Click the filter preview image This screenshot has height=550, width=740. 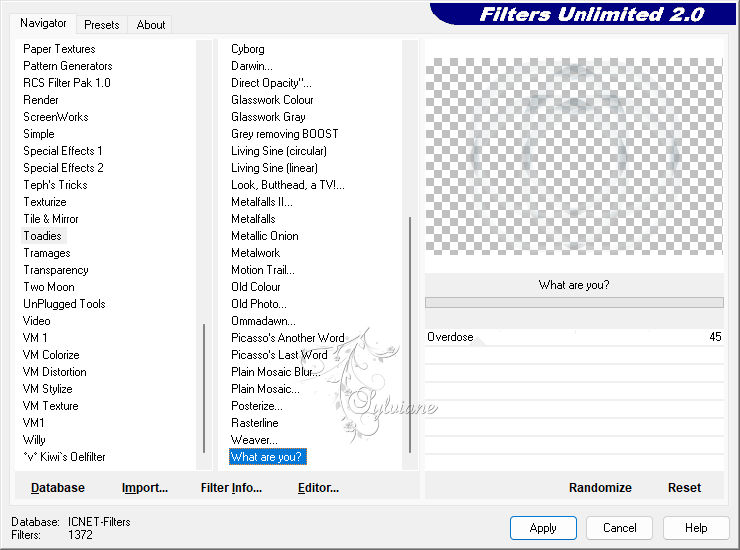(574, 156)
